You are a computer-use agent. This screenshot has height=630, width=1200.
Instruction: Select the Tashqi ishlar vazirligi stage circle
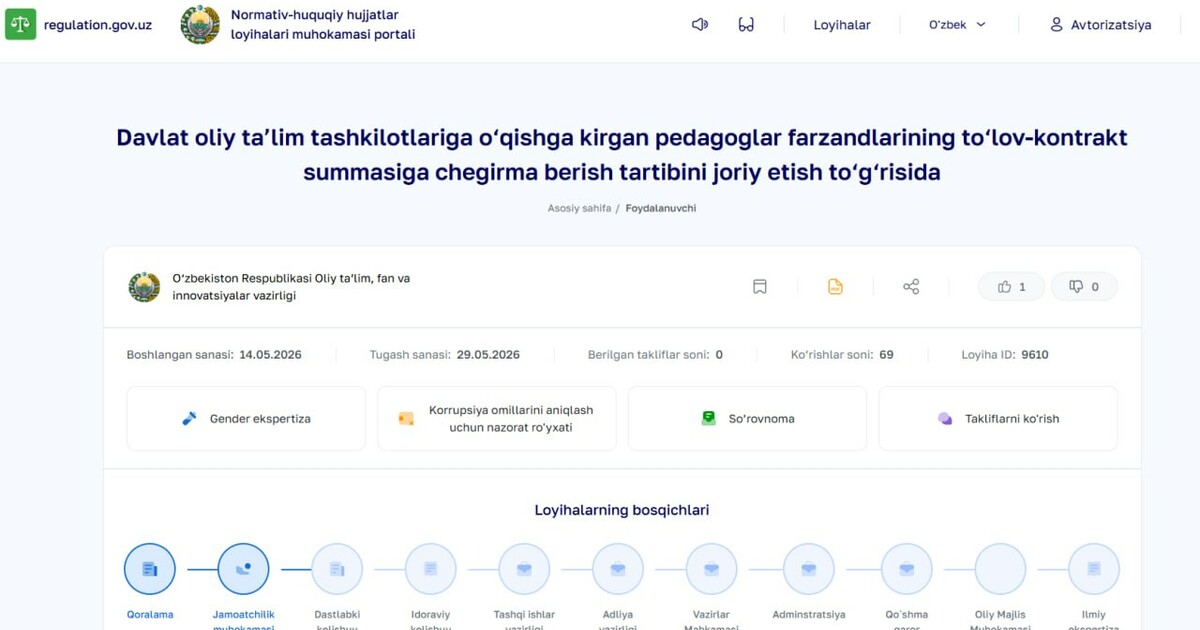[524, 569]
